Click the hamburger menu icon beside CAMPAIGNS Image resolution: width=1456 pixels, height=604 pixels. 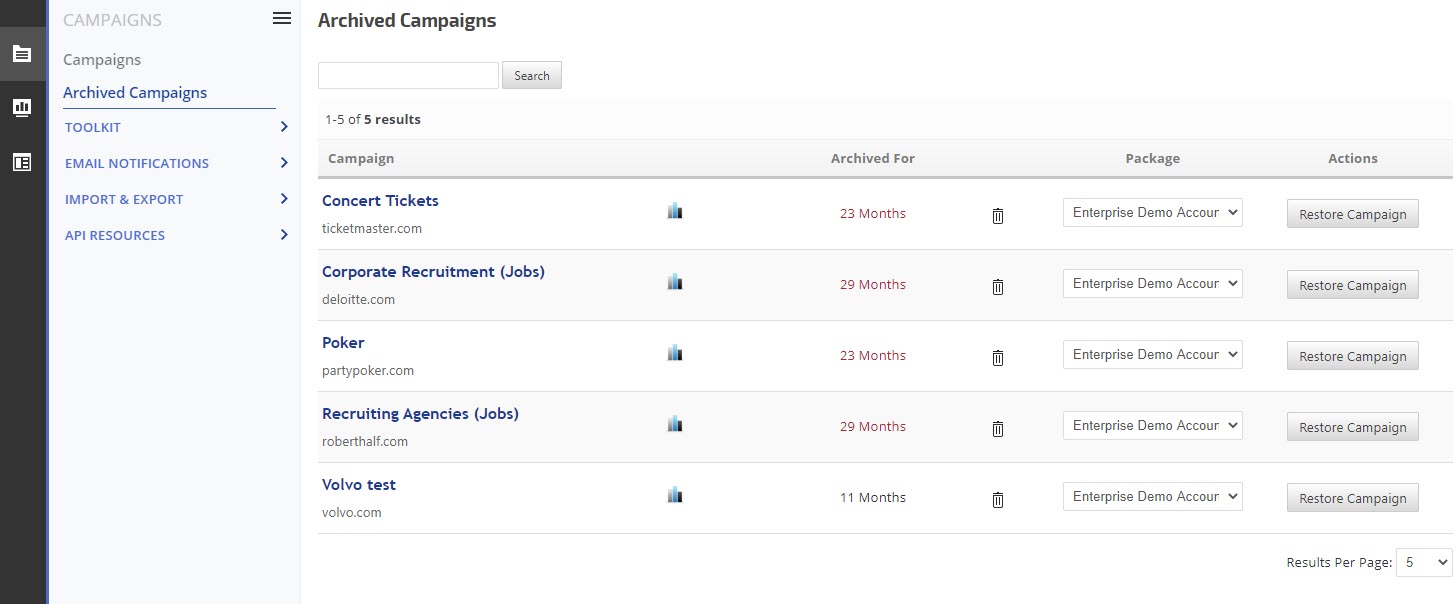[x=282, y=19]
